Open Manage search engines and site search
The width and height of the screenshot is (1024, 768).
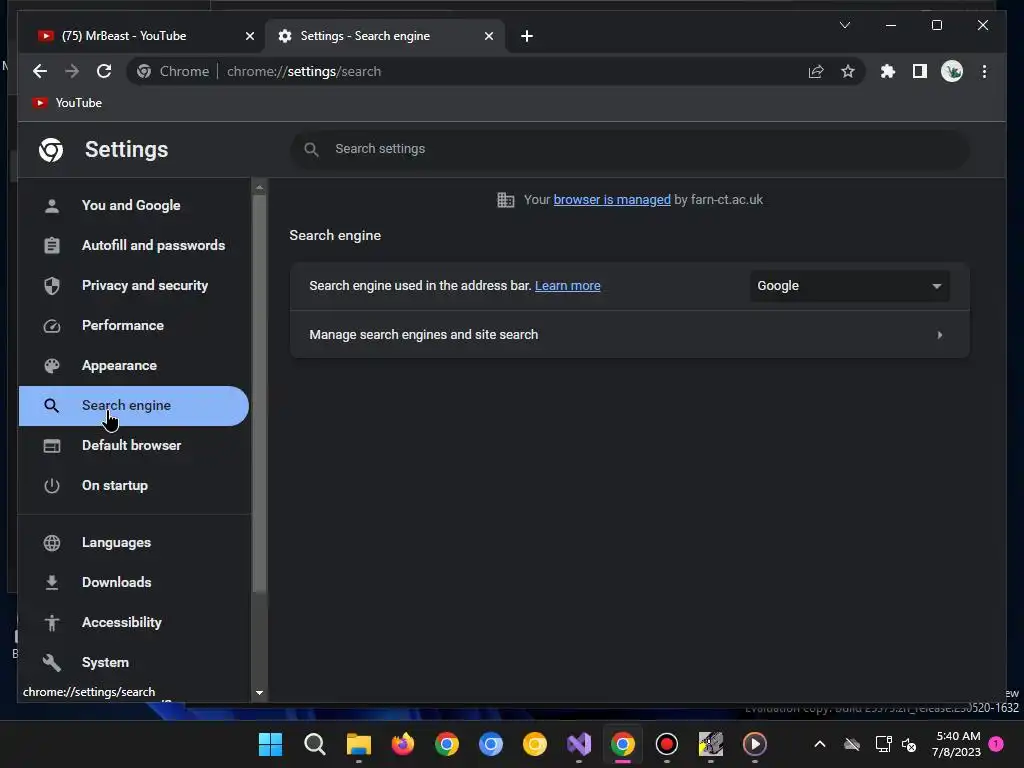(630, 334)
